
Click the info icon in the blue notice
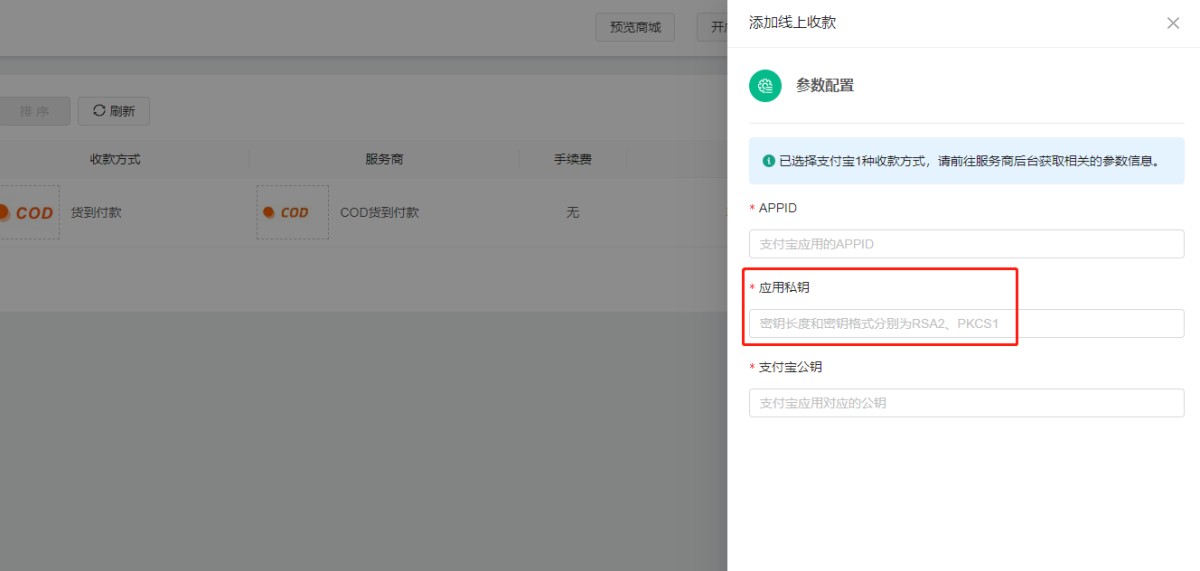pos(768,161)
